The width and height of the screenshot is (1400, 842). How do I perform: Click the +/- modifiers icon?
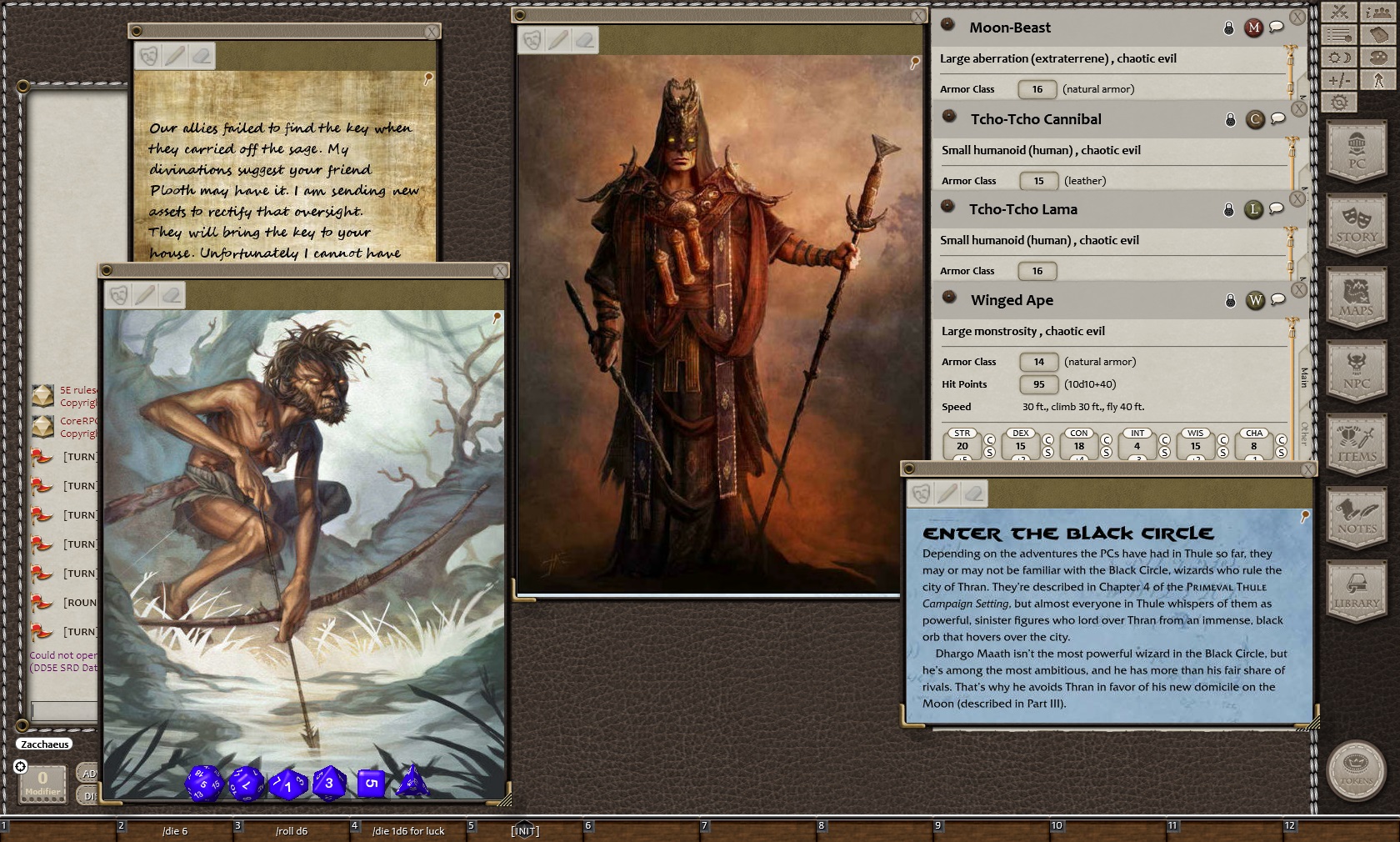click(x=1340, y=80)
